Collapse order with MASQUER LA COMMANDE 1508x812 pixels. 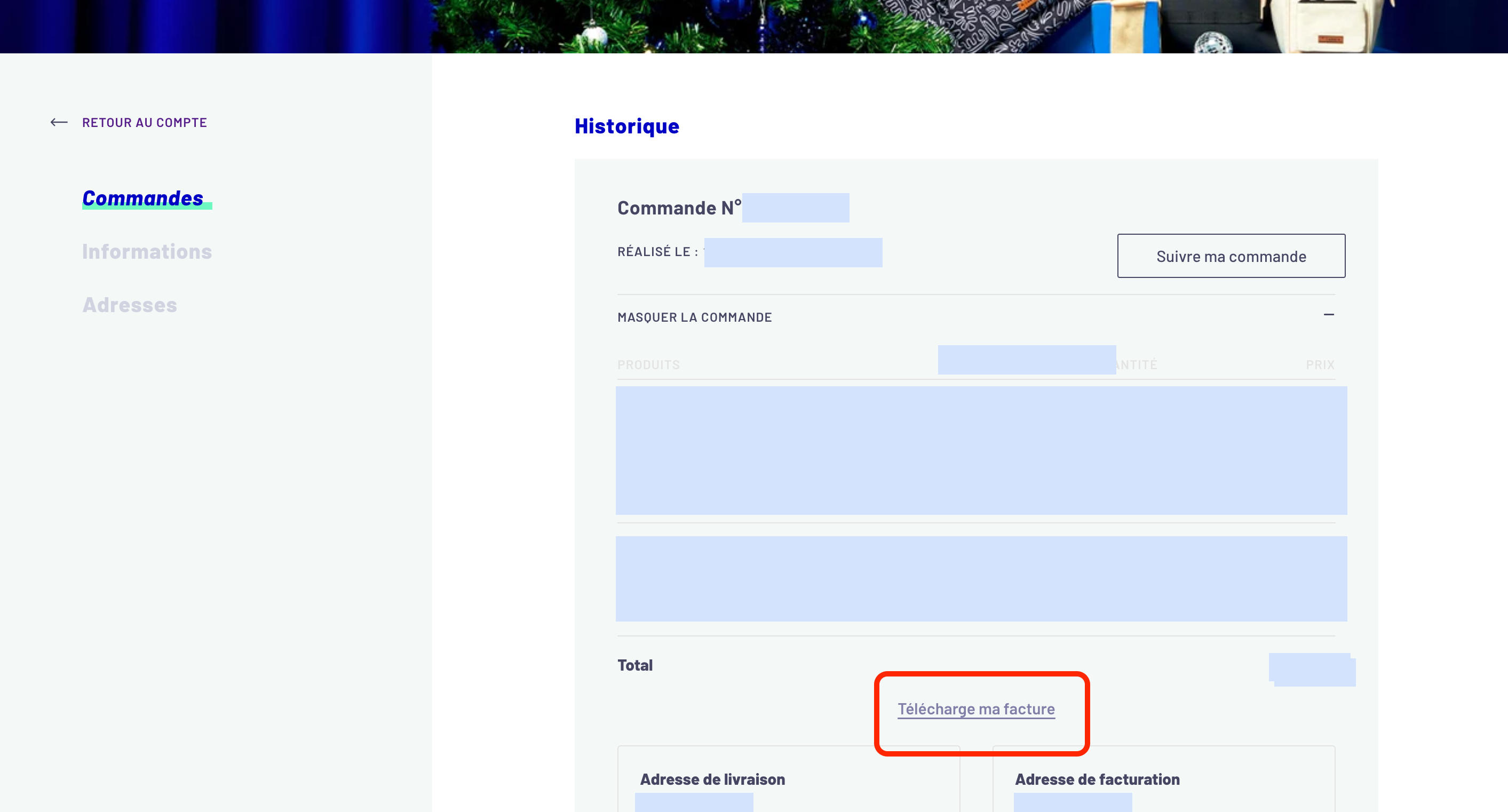(694, 317)
